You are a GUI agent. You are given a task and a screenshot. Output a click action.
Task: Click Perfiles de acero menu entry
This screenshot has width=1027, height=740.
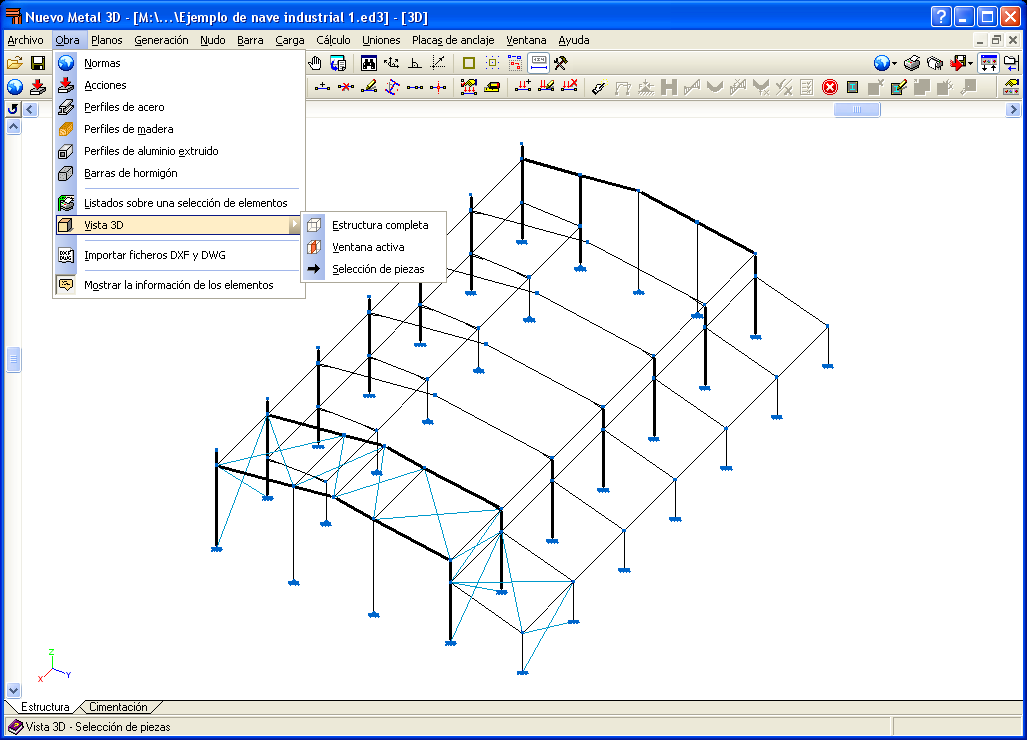[124, 107]
